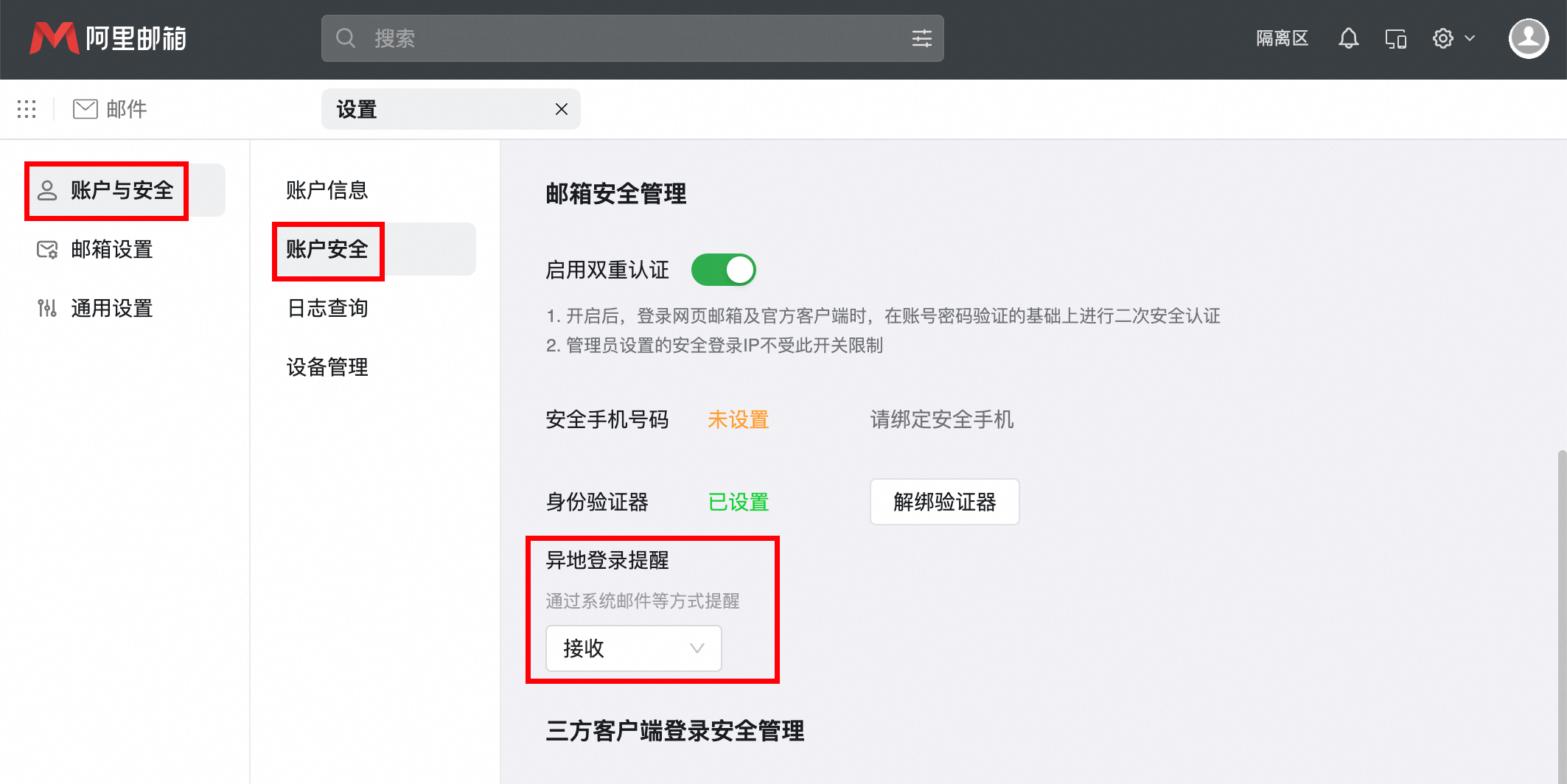Switch to the 邮件 tab
The height and width of the screenshot is (784, 1567).
109,108
